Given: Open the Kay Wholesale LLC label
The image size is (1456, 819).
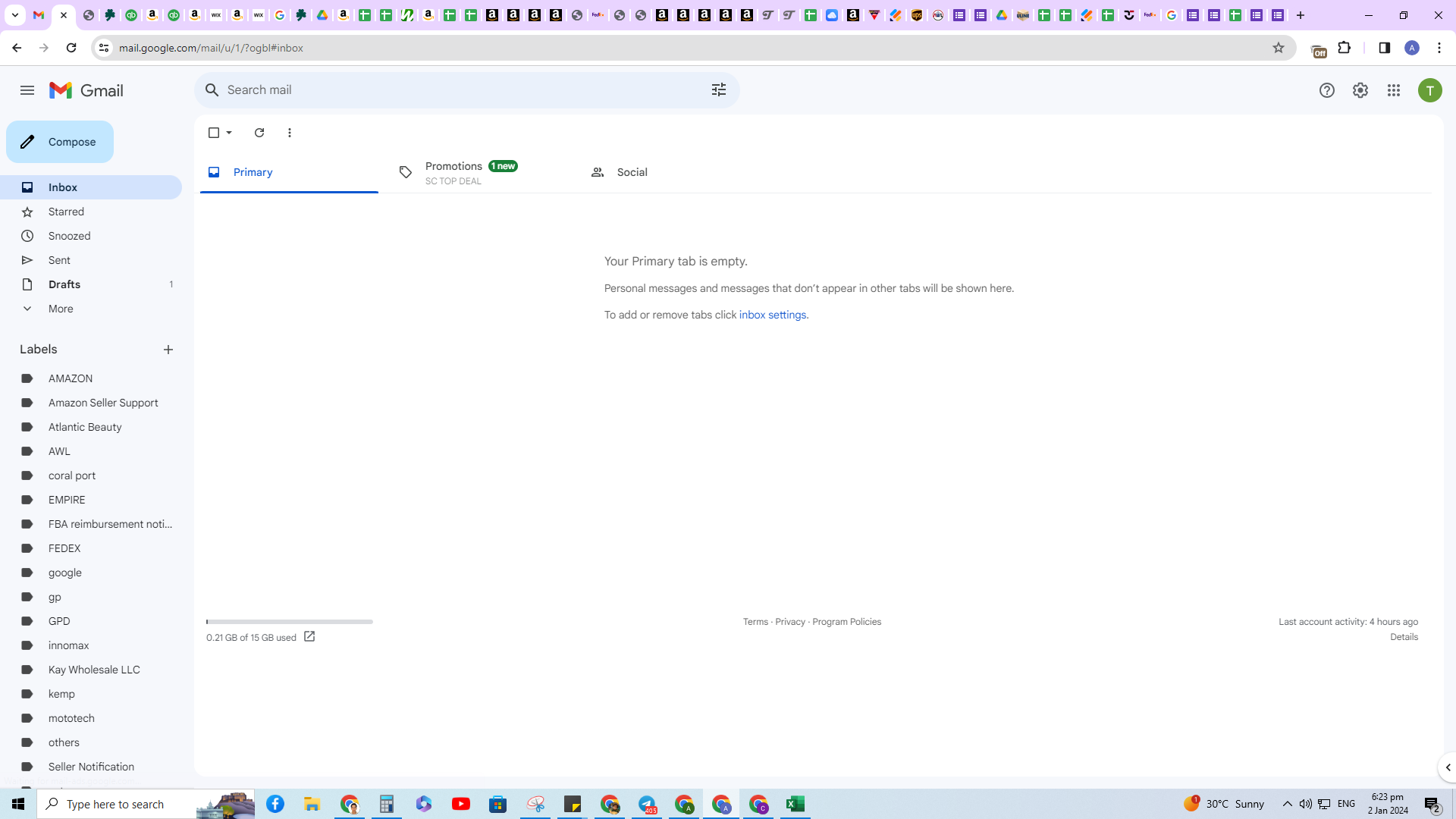Looking at the screenshot, I should [x=91, y=670].
